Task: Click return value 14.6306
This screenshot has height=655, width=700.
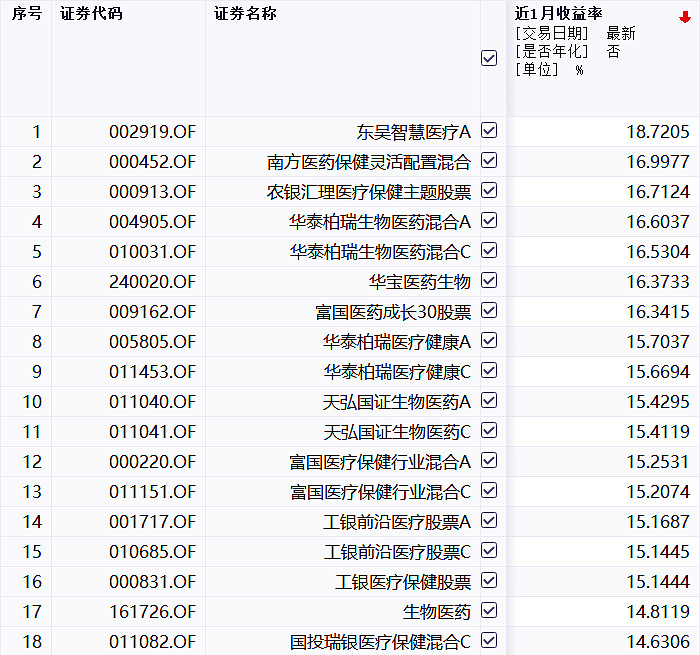Action: 658,642
